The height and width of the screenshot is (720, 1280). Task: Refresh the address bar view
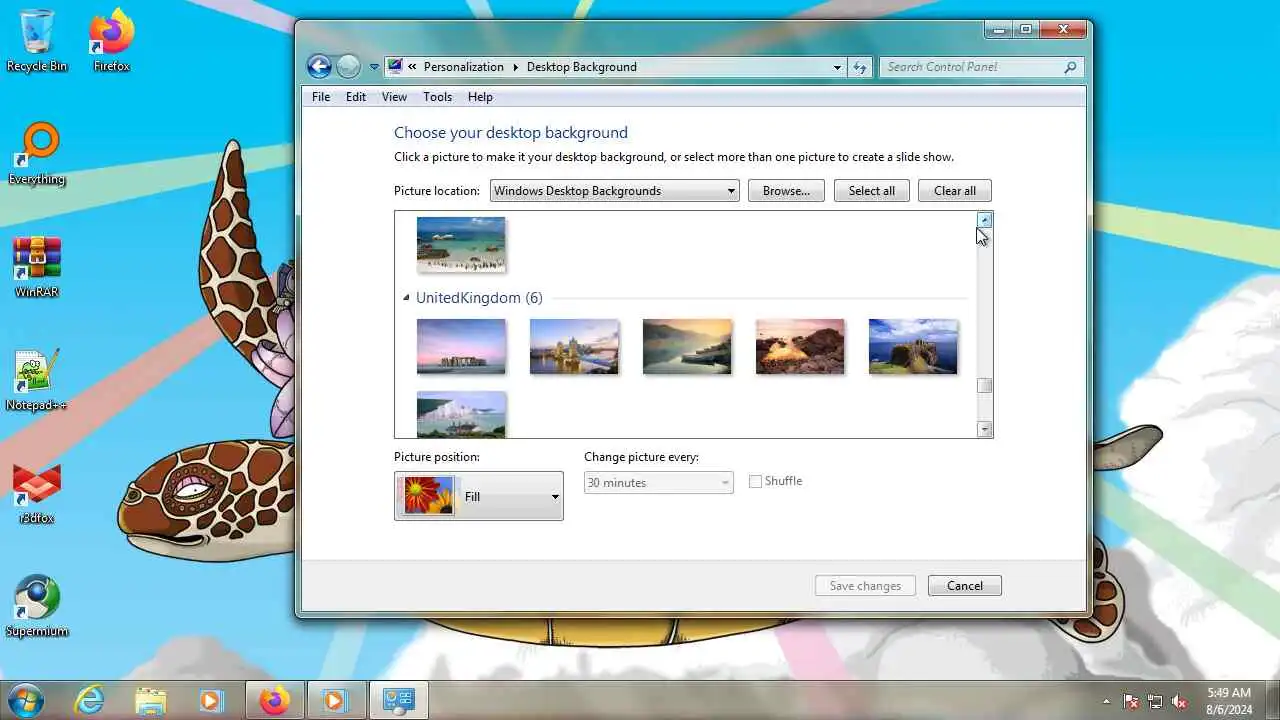(860, 67)
